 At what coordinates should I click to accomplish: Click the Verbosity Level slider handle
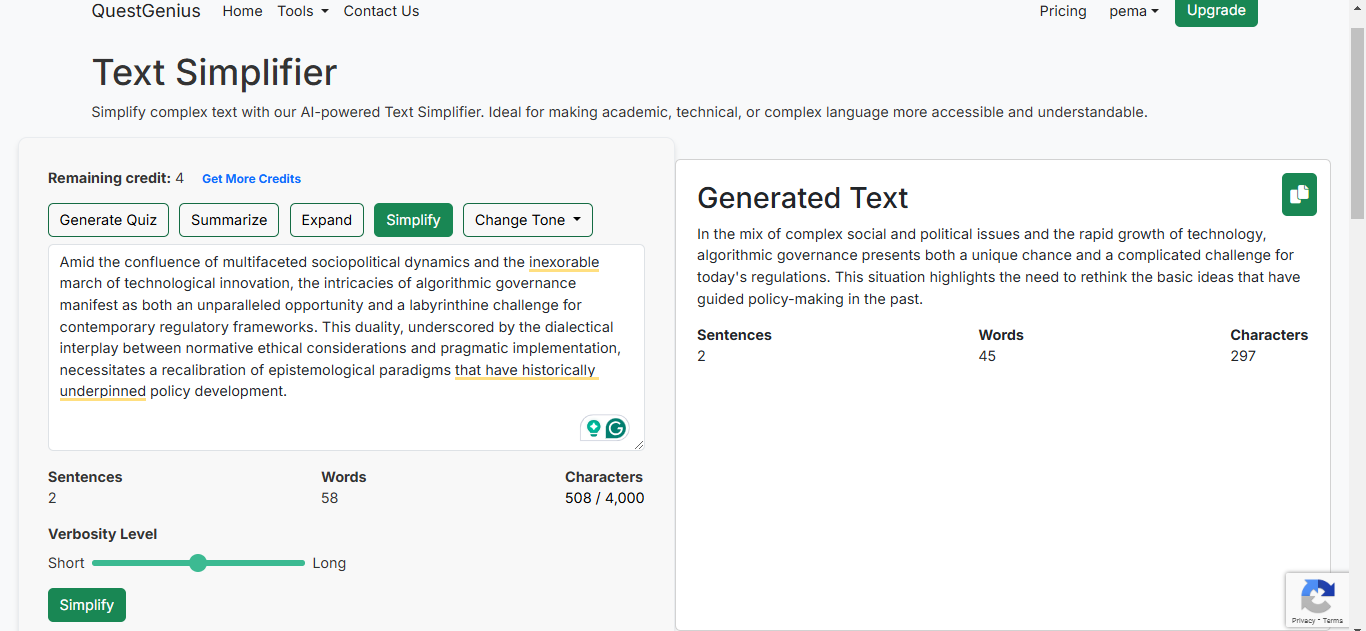(198, 563)
